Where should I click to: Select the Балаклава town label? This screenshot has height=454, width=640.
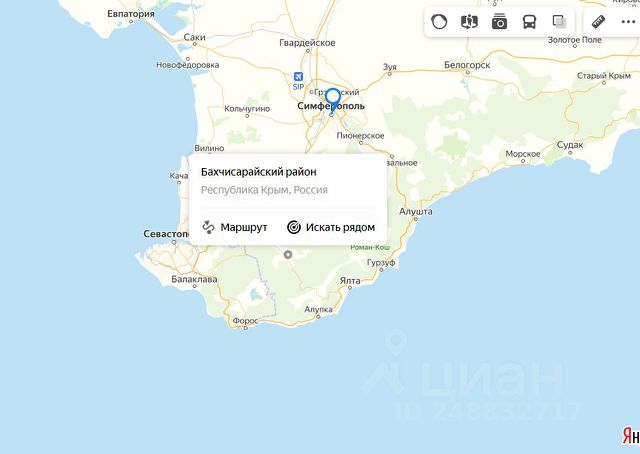click(x=194, y=280)
